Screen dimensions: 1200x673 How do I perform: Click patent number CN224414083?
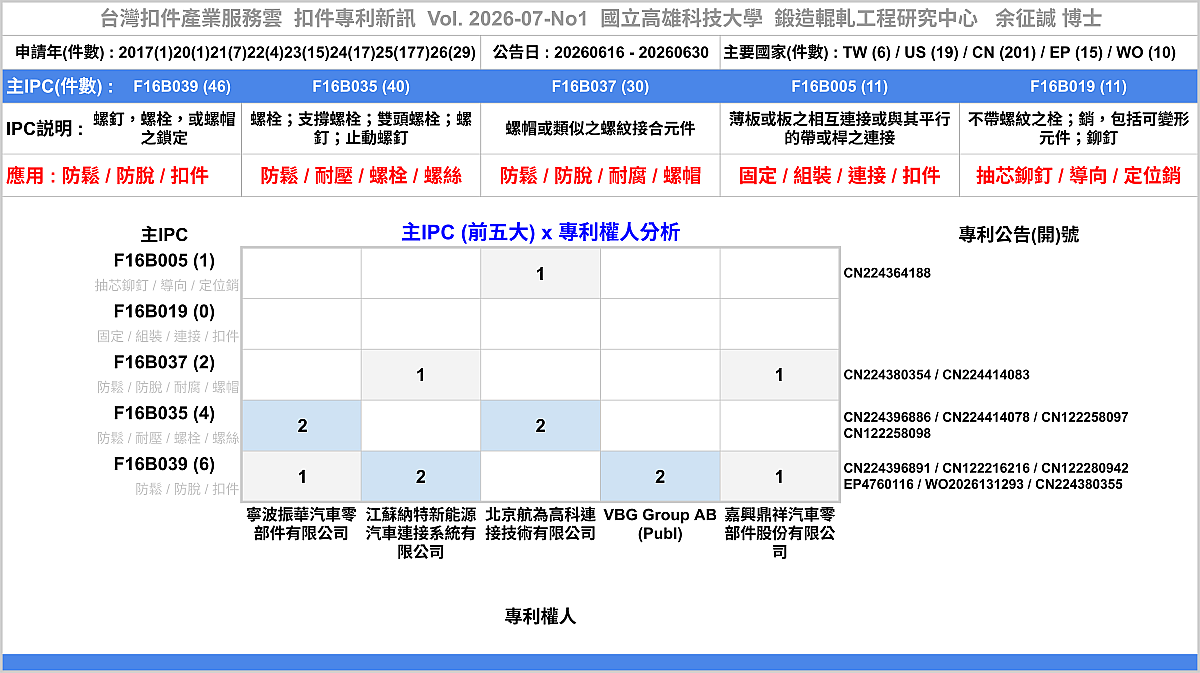(x=985, y=375)
